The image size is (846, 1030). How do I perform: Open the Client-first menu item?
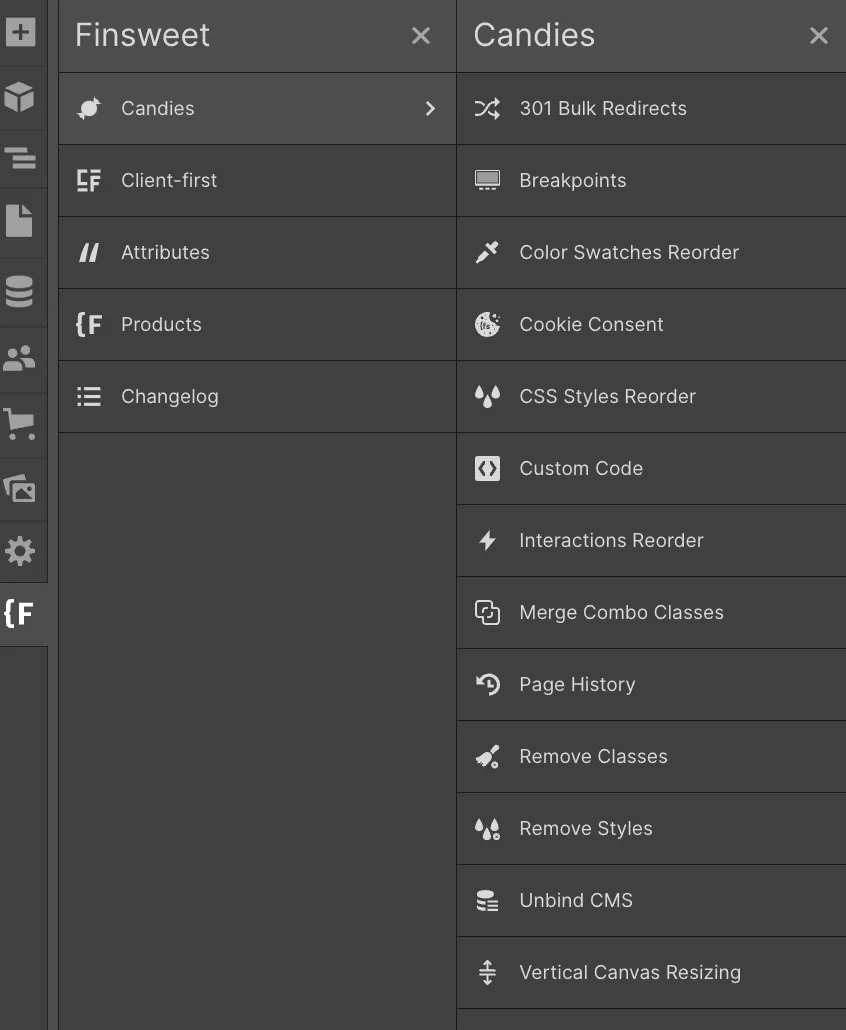257,181
